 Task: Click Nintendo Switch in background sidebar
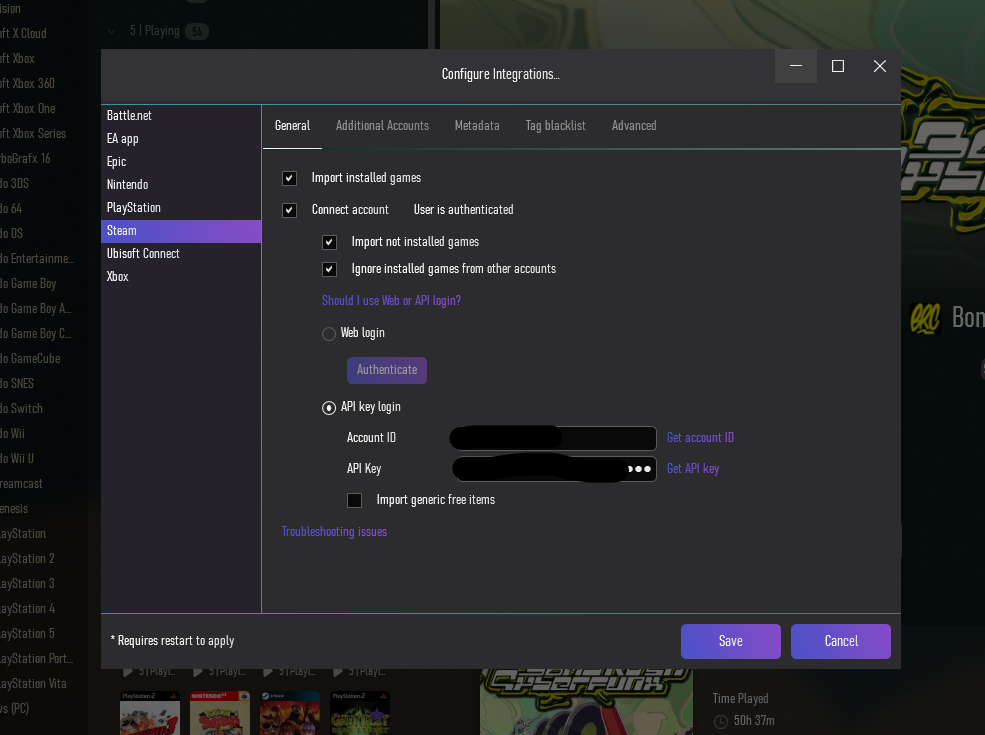point(21,409)
